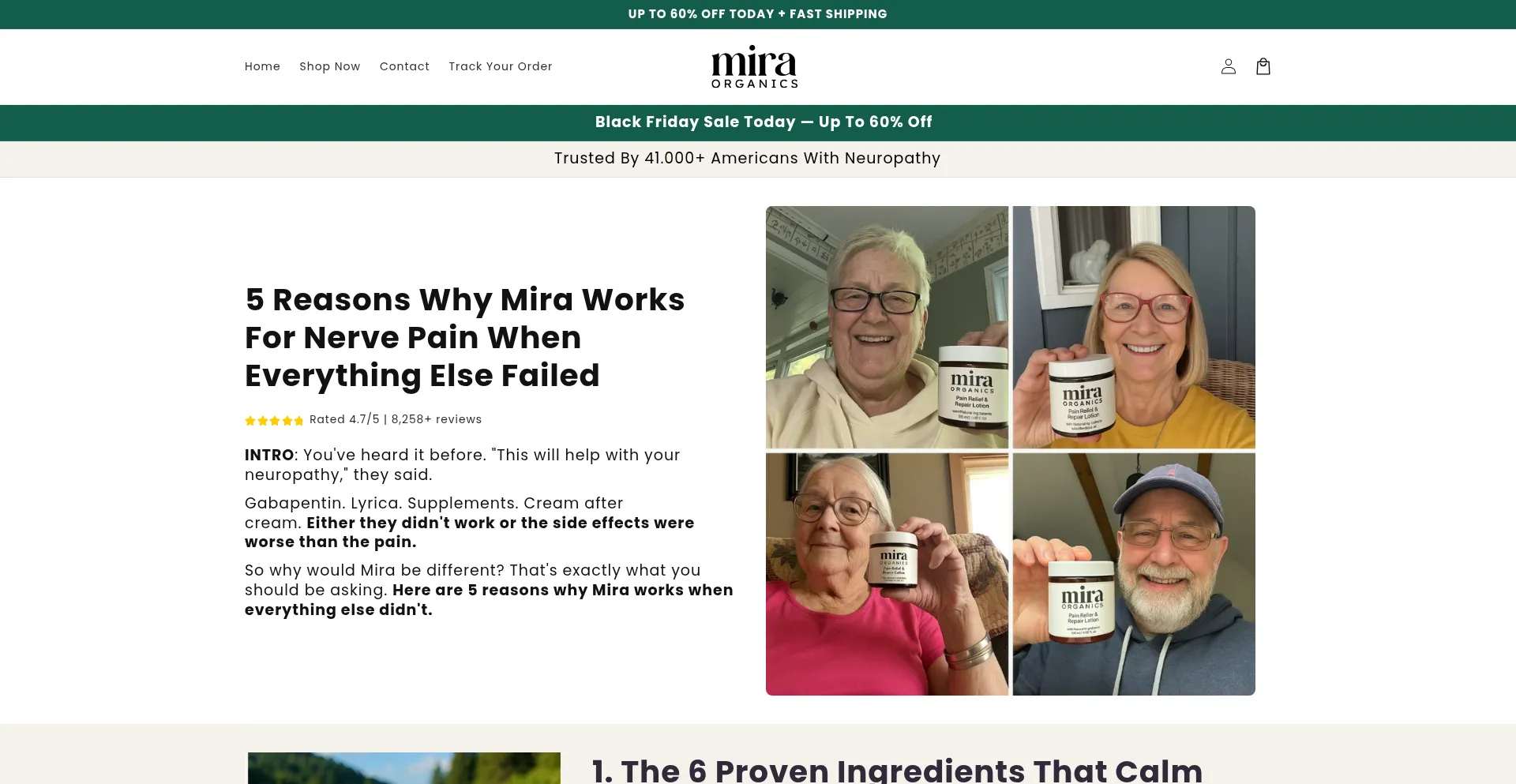Click the Rated 4.7/5 reviews text
This screenshot has width=1516, height=784.
click(396, 419)
